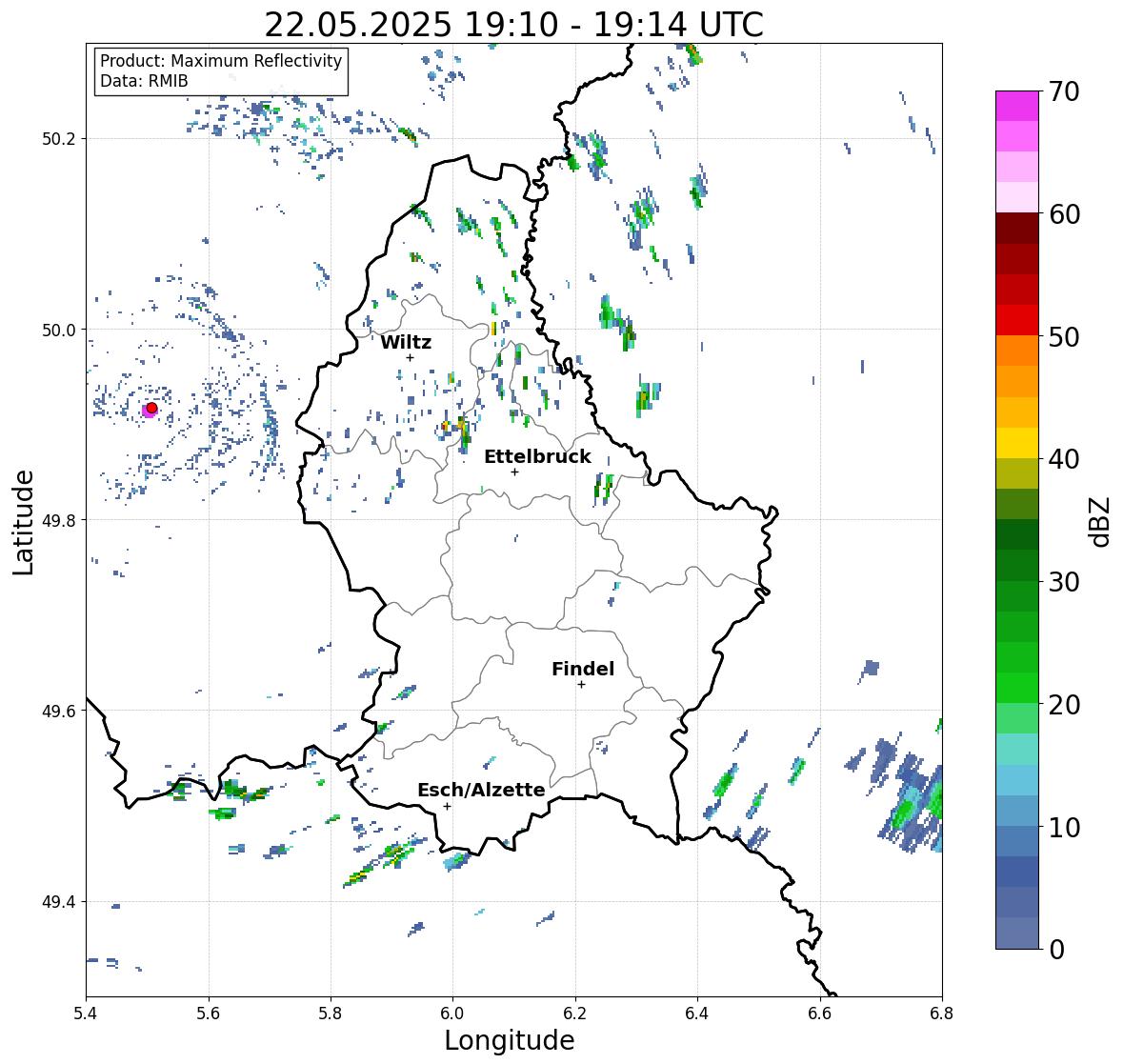Click the 6.4 longitude tick label
Image resolution: width=1123 pixels, height=1064 pixels.
(697, 1014)
